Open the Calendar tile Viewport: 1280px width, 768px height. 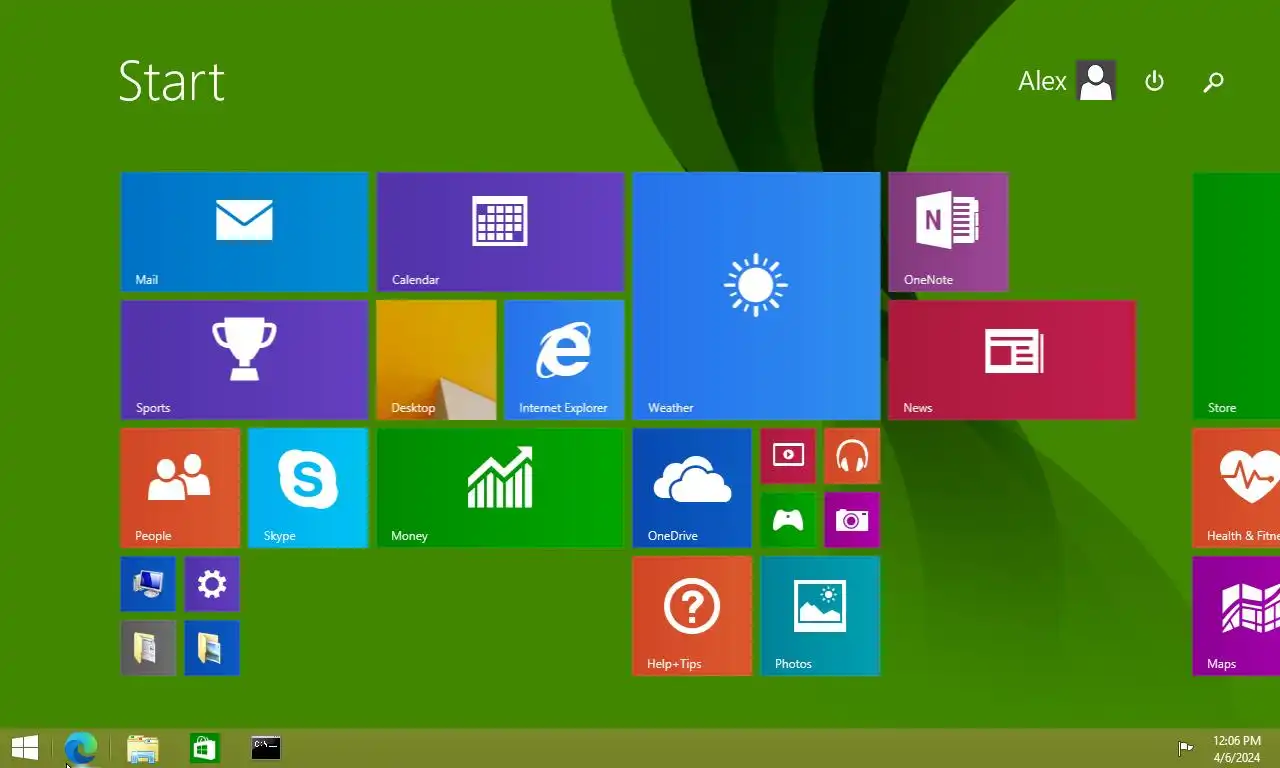pyautogui.click(x=500, y=232)
